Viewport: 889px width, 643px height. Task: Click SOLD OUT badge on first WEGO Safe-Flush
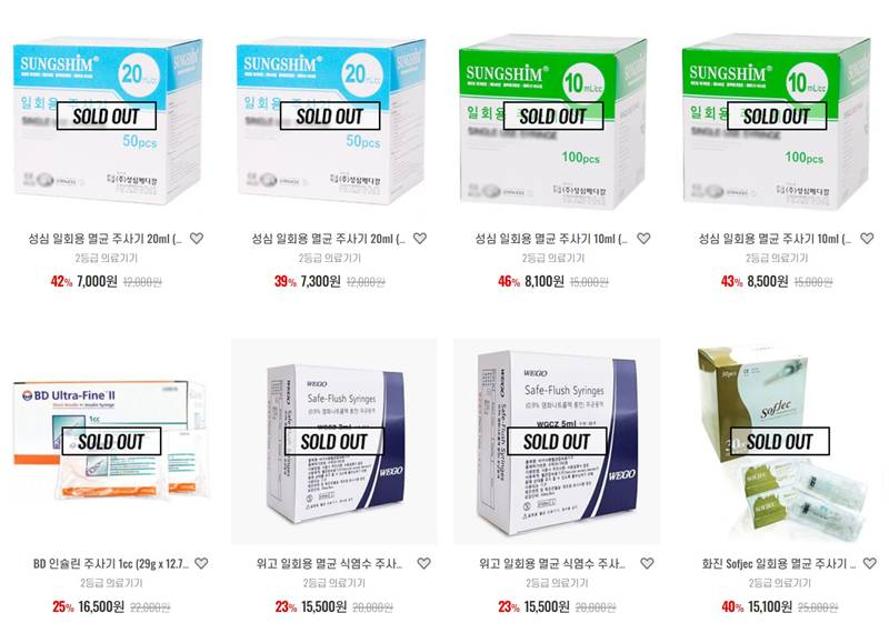click(x=334, y=442)
